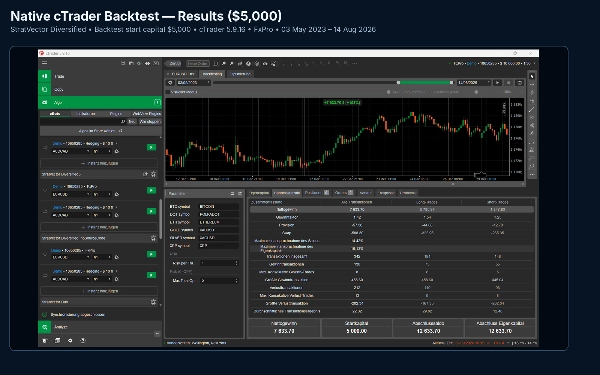Screen dimensions: 600x375
Task: Click the last icon in bottom-left toolbar row
Action: click(x=83, y=340)
